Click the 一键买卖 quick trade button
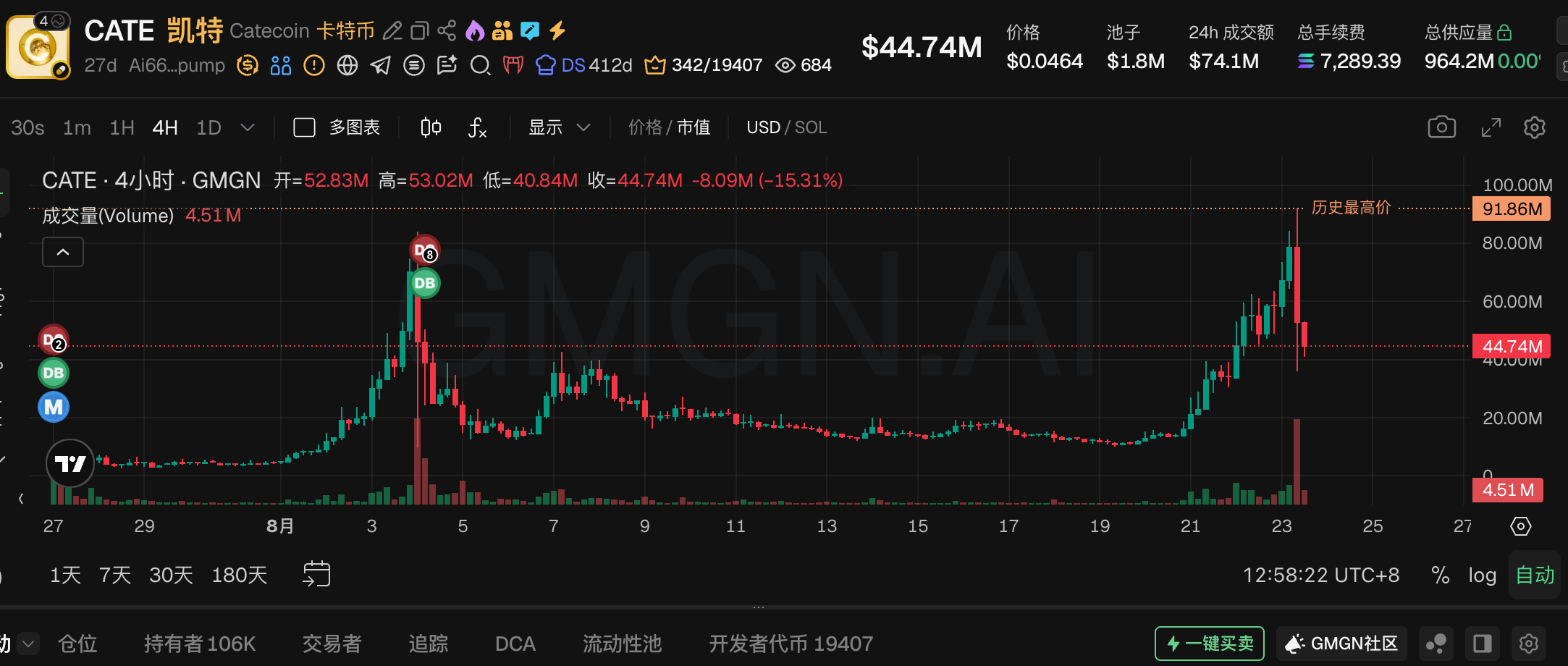 1210,644
